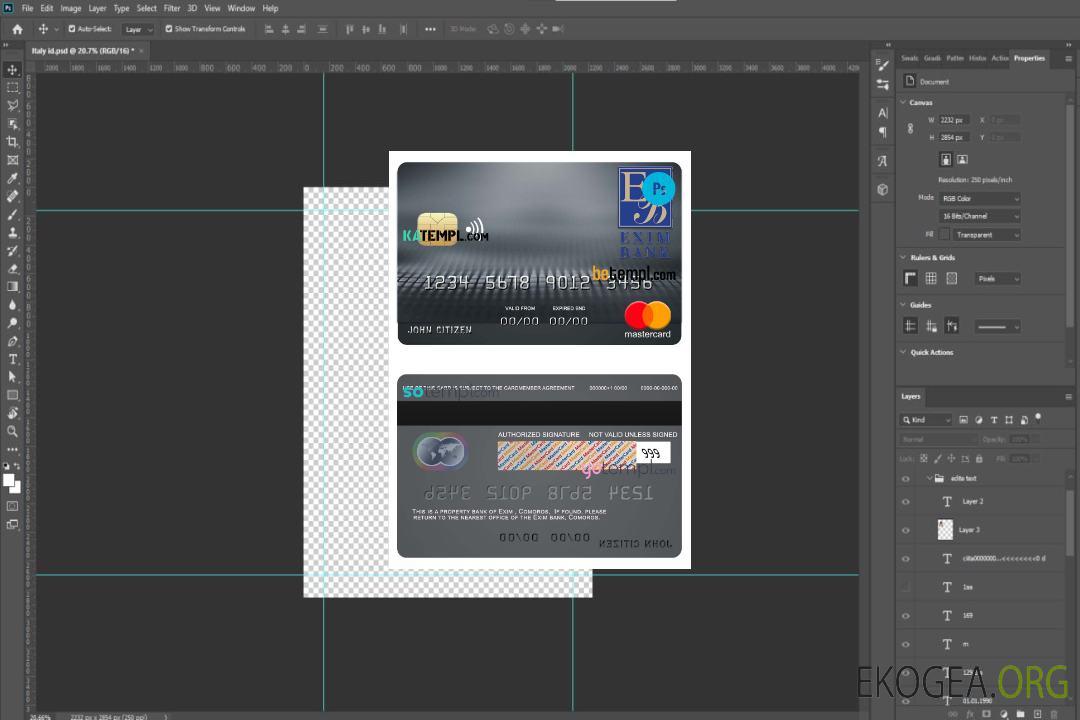The image size is (1080, 720).
Task: Open the guide line style dropdown
Action: [998, 327]
